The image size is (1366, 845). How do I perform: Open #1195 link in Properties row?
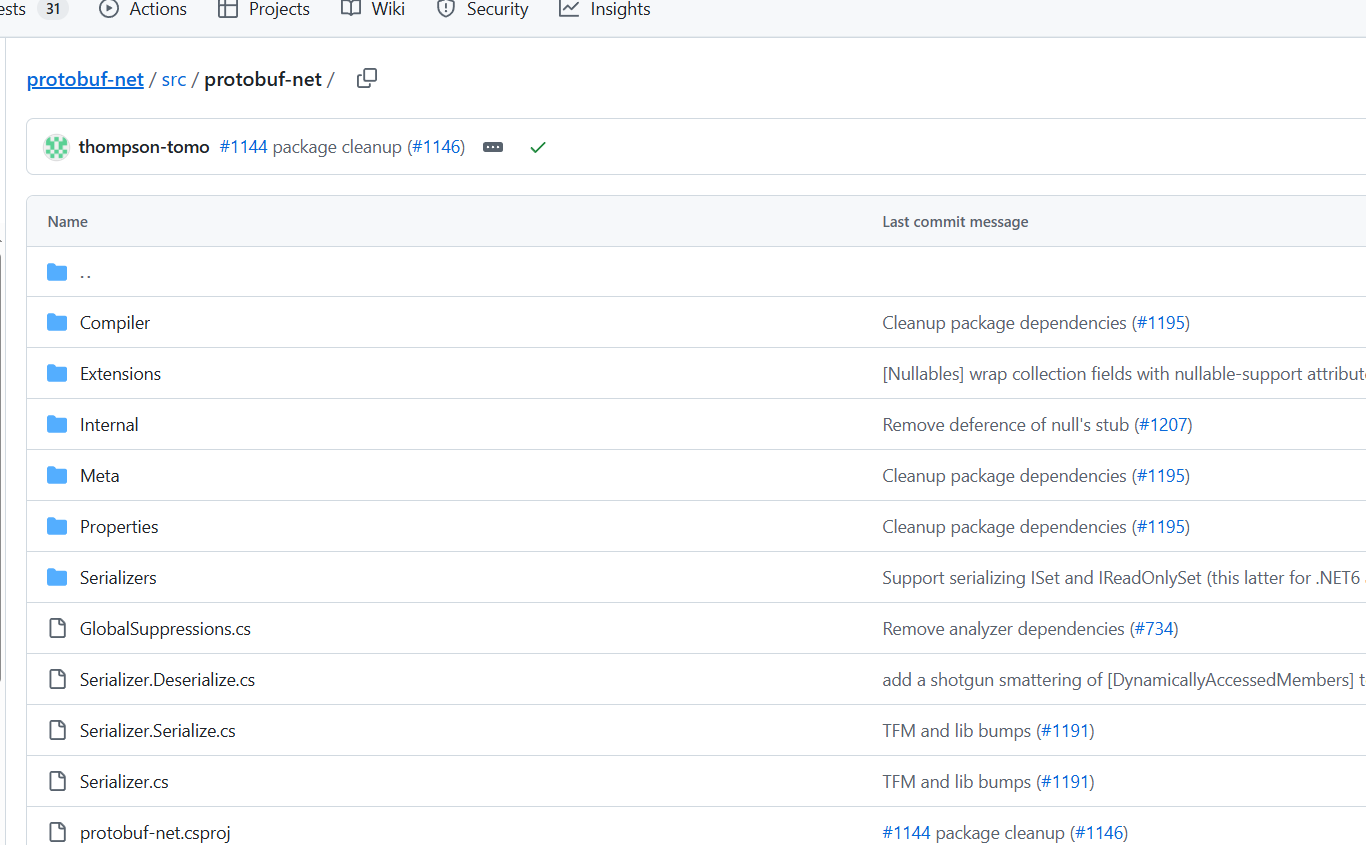coord(1161,527)
